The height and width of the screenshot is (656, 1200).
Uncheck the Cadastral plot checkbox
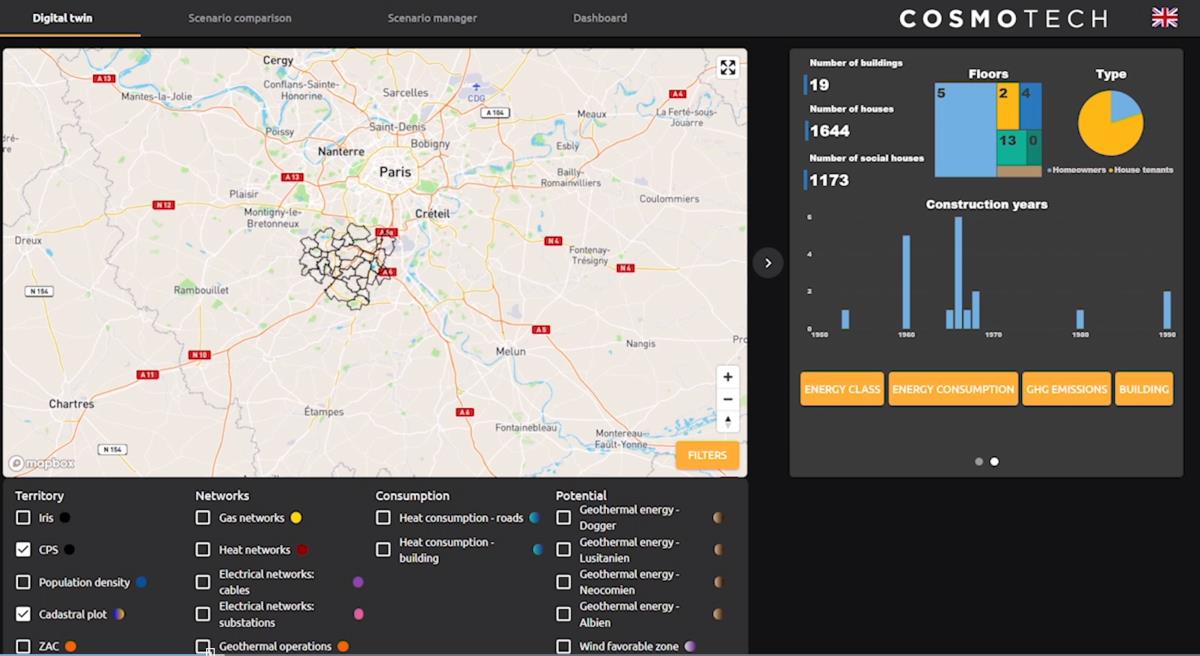coord(23,614)
